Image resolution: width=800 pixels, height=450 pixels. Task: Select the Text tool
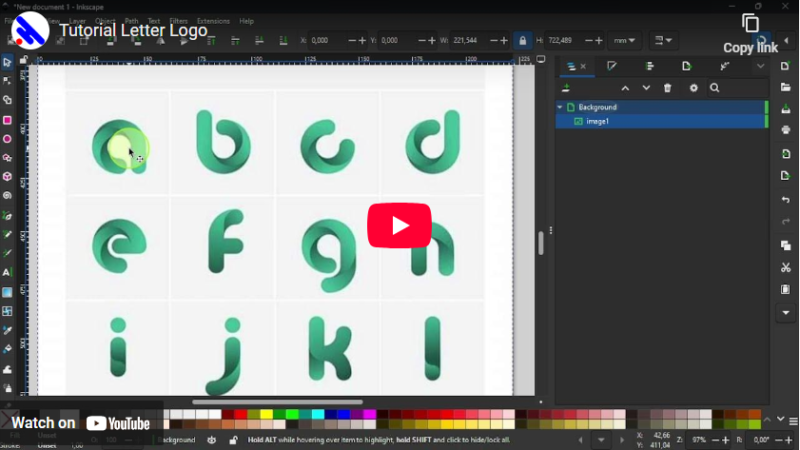coord(7,272)
